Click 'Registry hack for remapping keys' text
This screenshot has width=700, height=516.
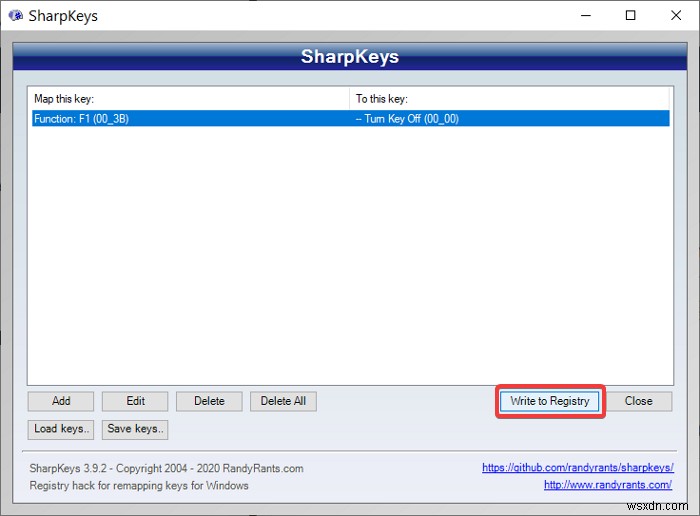139,485
